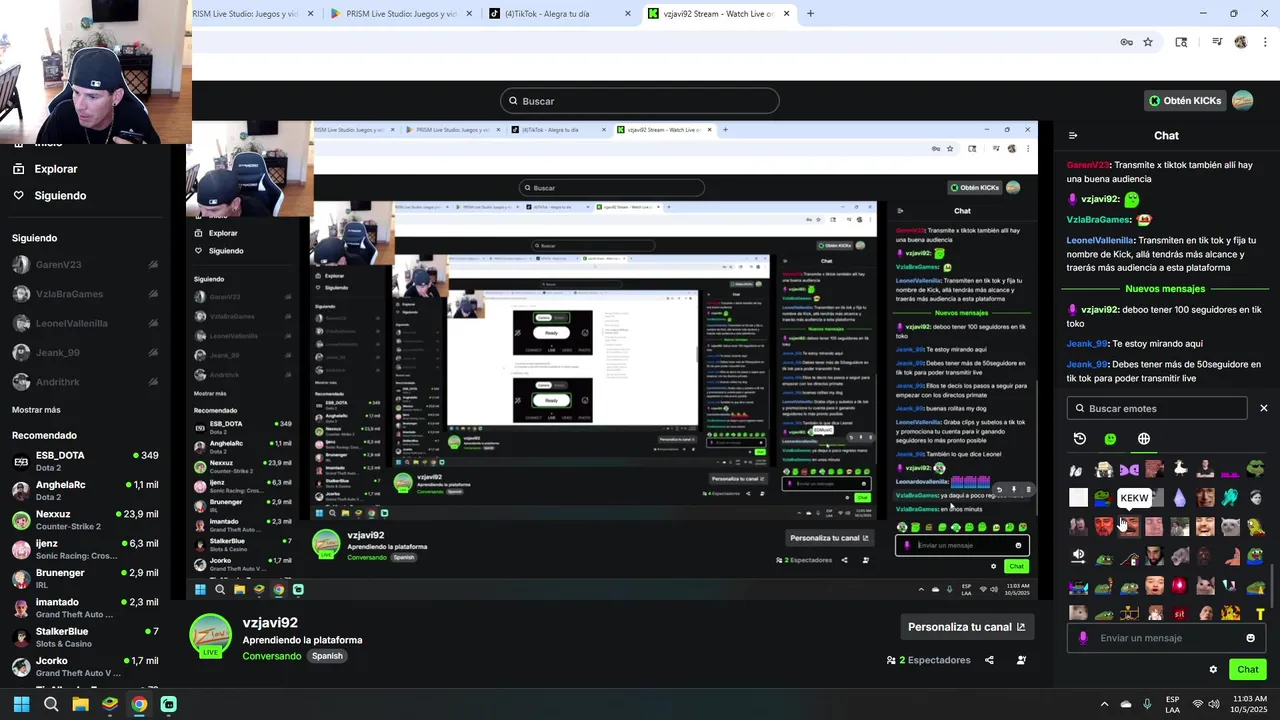Open a new browser tab

pos(810,14)
